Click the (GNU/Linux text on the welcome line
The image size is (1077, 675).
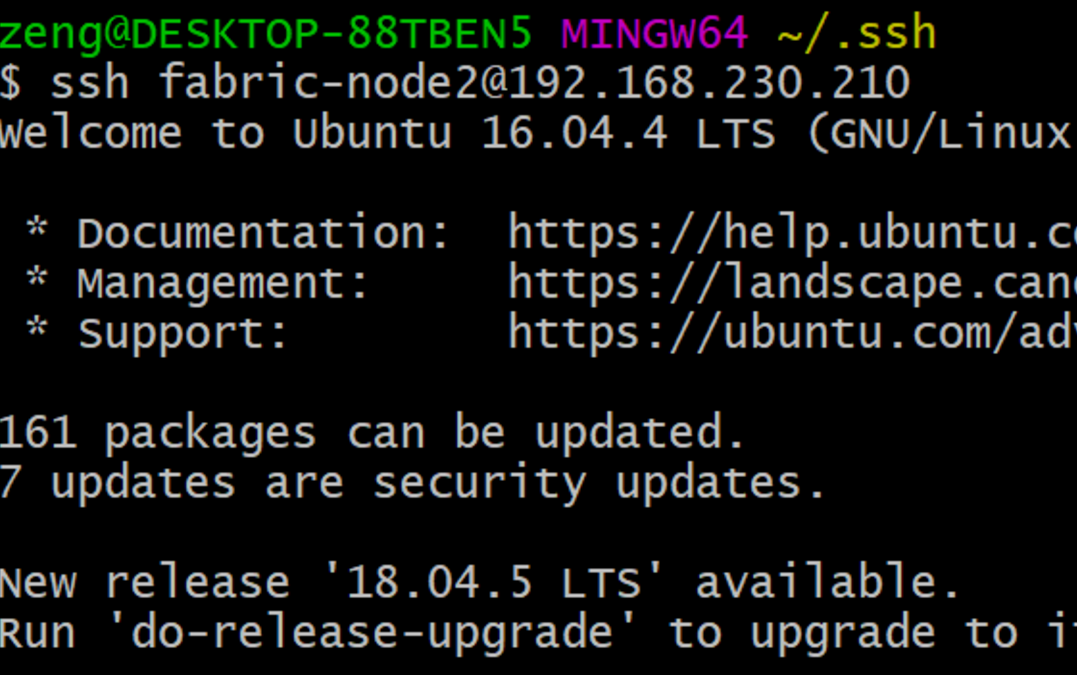(x=940, y=133)
